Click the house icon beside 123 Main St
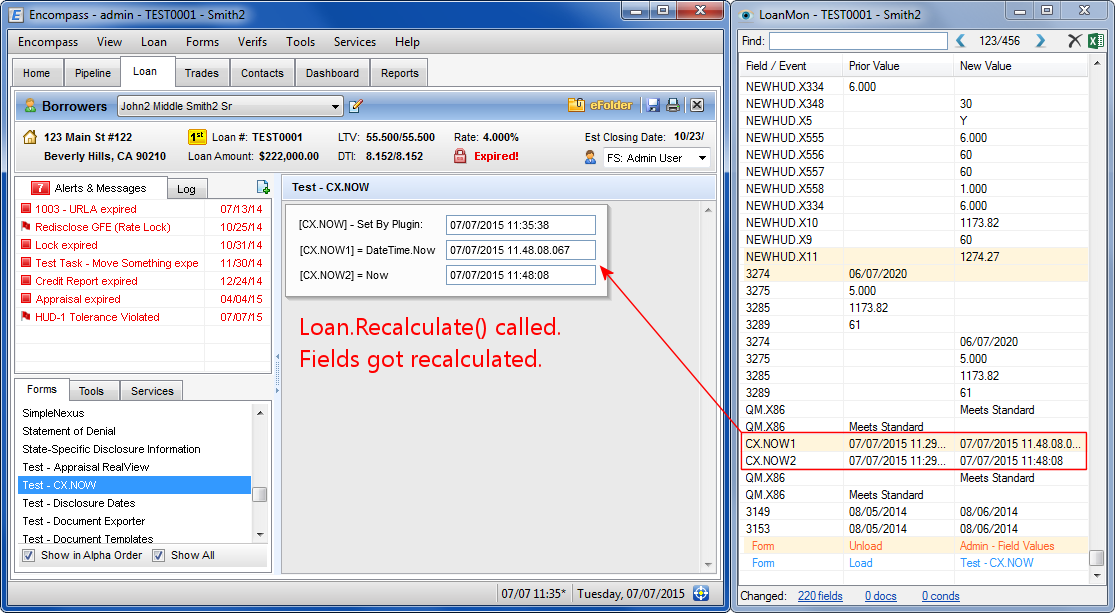1115x613 pixels. coord(30,137)
